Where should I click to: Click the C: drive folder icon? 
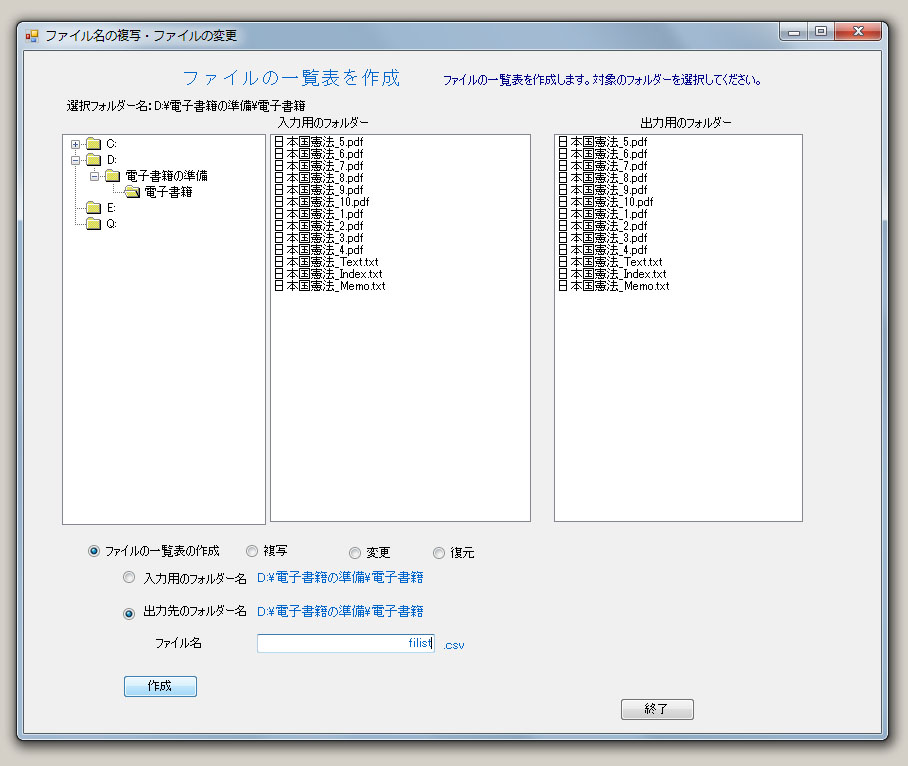(94, 144)
